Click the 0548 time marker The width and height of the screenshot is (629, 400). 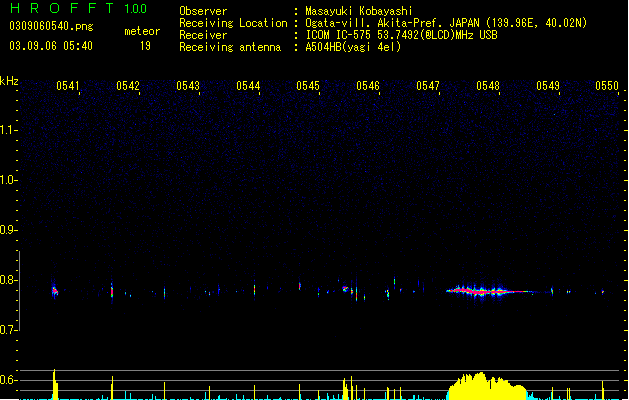tap(488, 86)
